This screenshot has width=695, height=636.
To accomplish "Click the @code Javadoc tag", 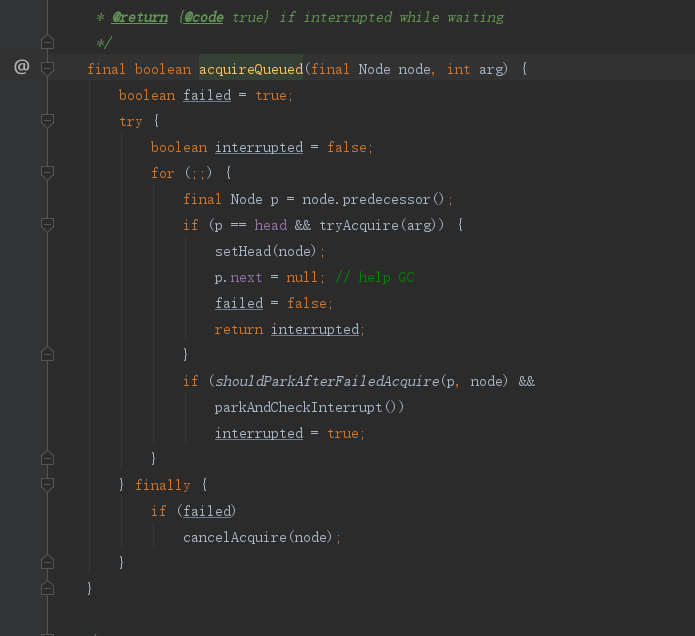I will 203,17.
